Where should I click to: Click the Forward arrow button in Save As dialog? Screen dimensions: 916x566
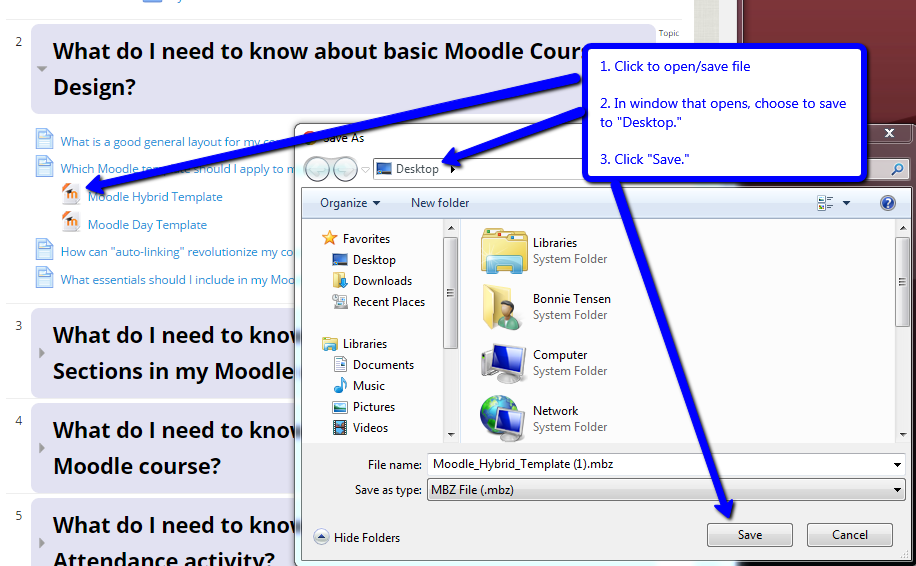point(345,169)
